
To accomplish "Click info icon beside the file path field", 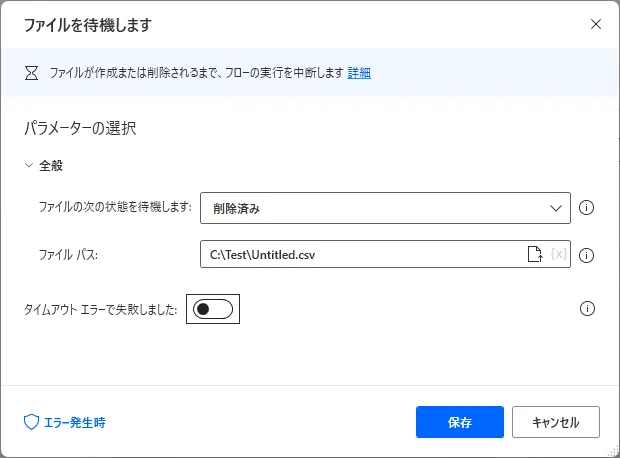I will [x=587, y=255].
